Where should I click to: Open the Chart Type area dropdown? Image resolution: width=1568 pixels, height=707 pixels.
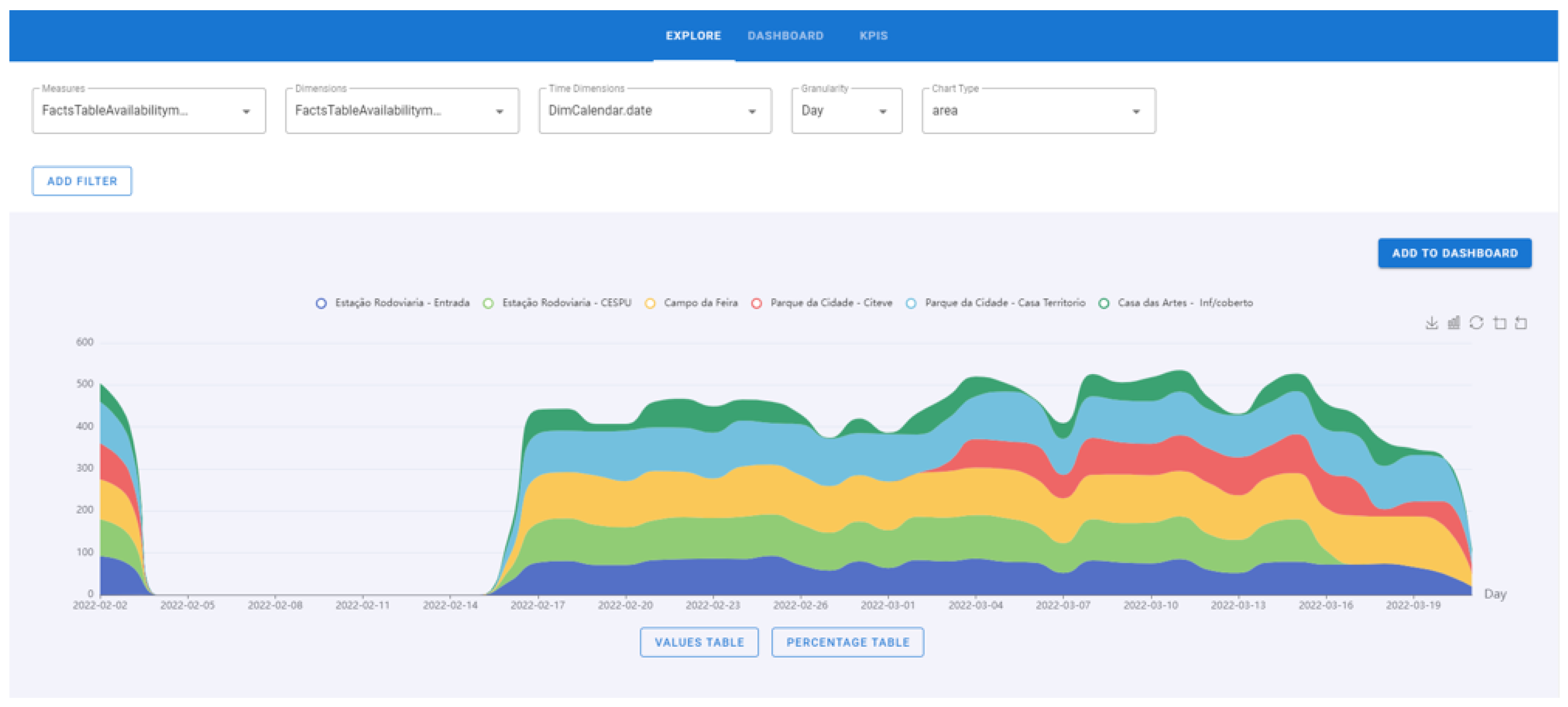pyautogui.click(x=1038, y=111)
